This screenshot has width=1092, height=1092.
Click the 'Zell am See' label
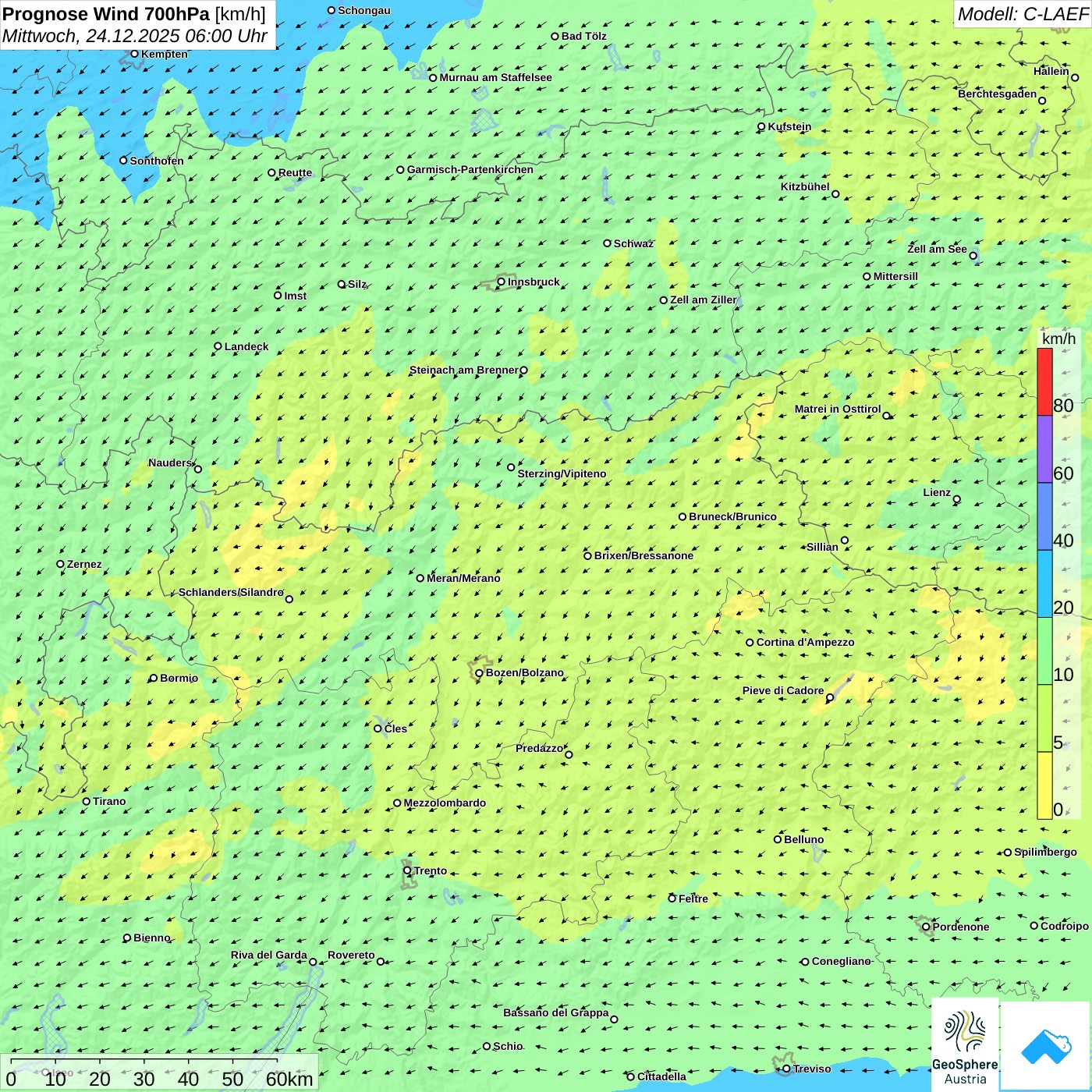[x=937, y=249]
